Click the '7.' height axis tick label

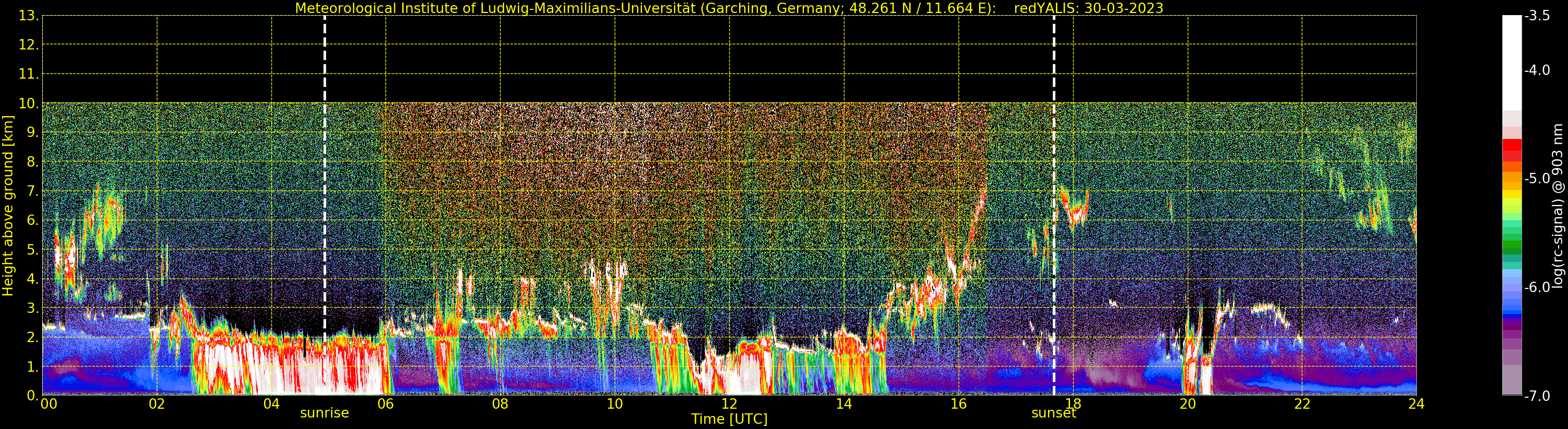pyautogui.click(x=32, y=191)
